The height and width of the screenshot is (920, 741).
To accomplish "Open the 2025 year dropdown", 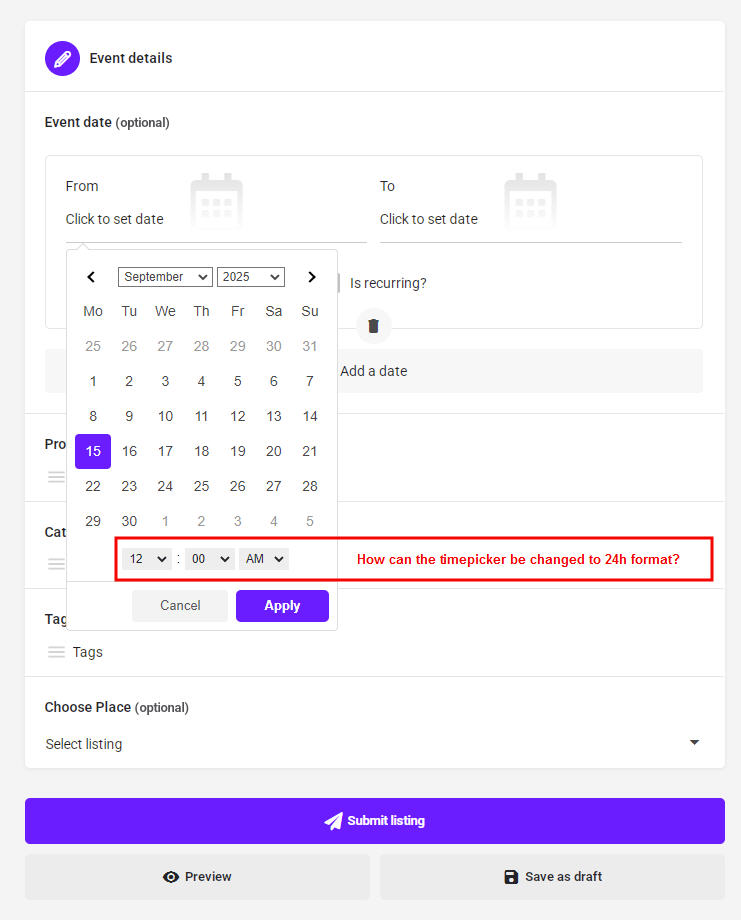I will [251, 277].
